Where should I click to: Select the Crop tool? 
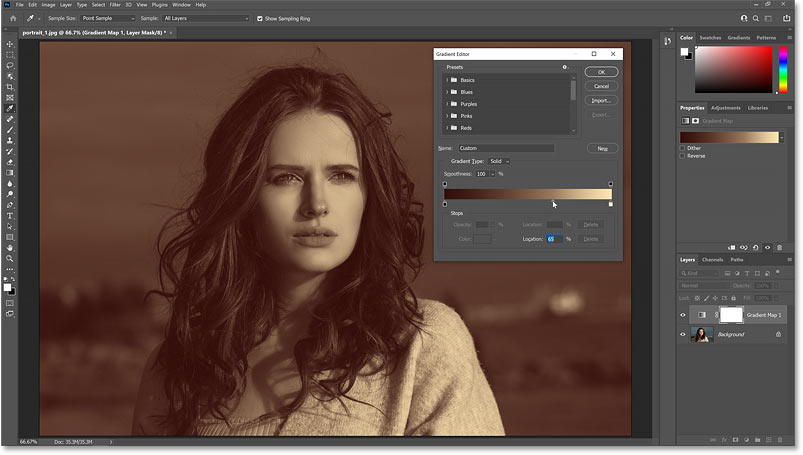click(10, 87)
